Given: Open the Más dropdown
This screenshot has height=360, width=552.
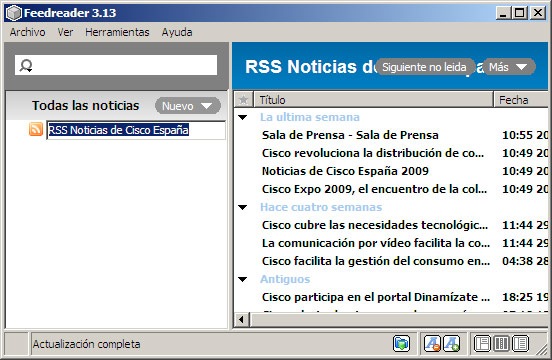Looking at the screenshot, I should [x=509, y=67].
